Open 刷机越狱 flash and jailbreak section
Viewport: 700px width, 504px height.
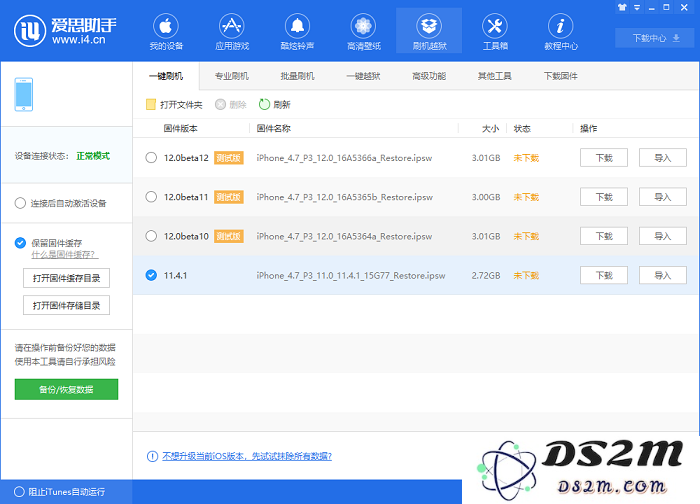[429, 32]
